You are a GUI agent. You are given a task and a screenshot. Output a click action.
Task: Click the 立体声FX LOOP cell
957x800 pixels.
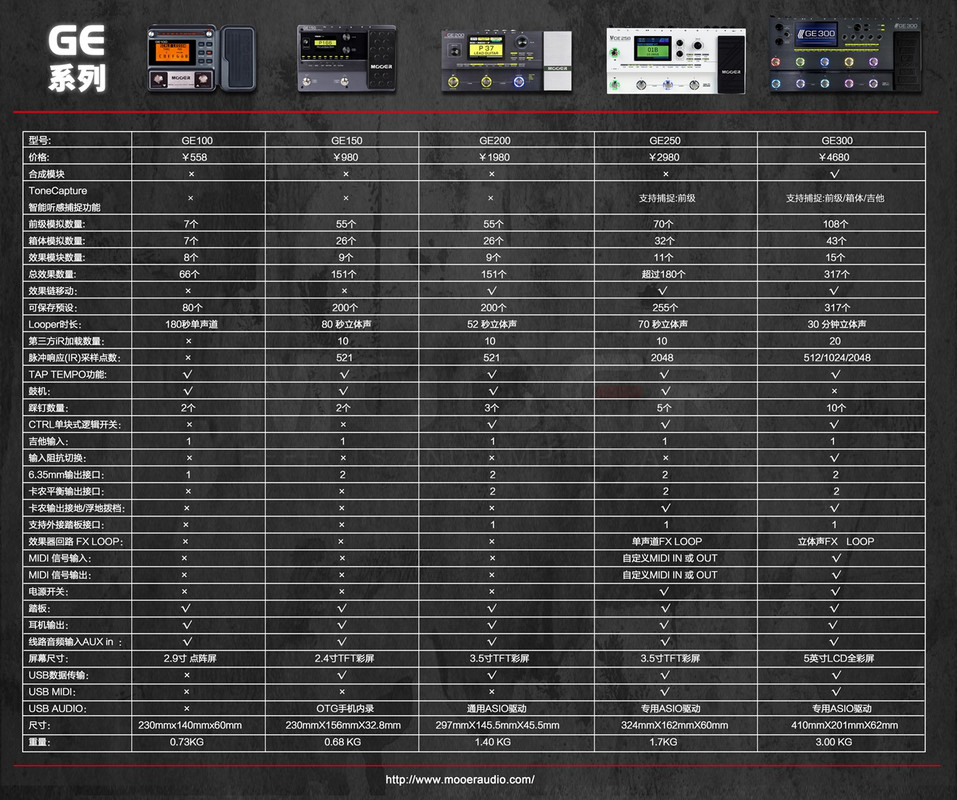click(x=836, y=541)
